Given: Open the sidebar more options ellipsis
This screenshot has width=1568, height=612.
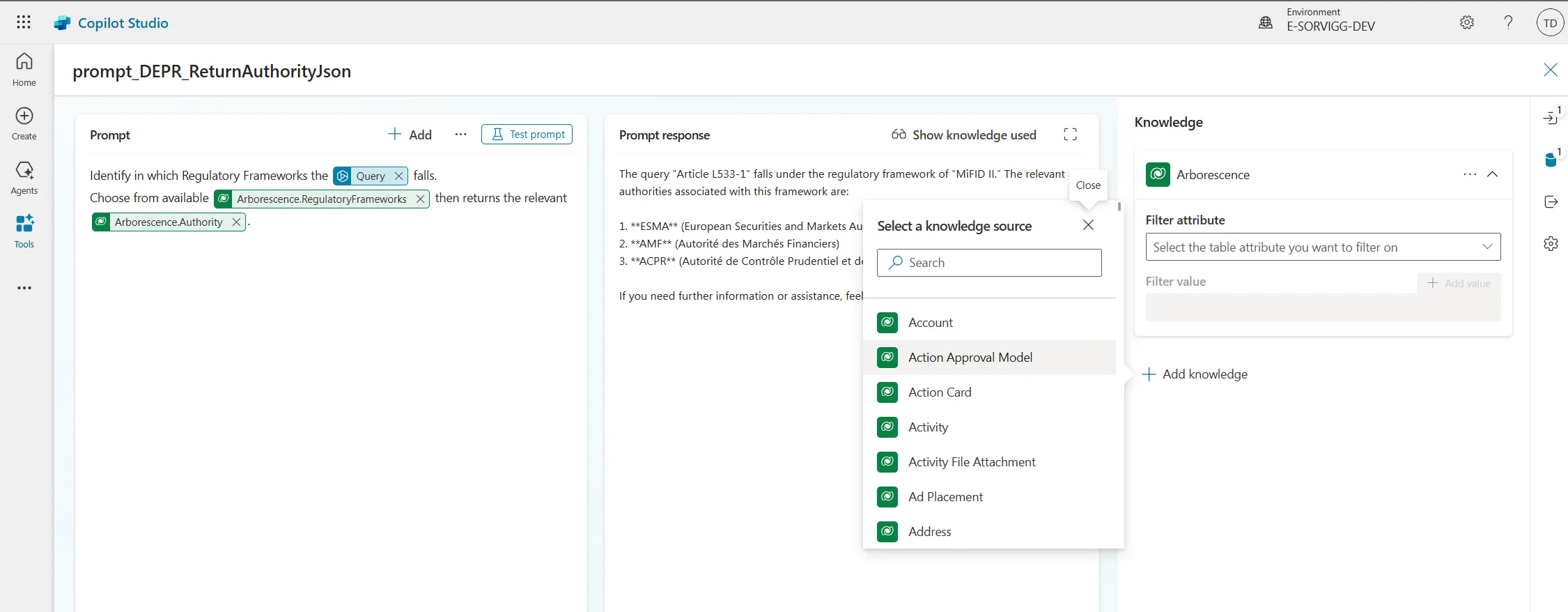Looking at the screenshot, I should point(24,288).
